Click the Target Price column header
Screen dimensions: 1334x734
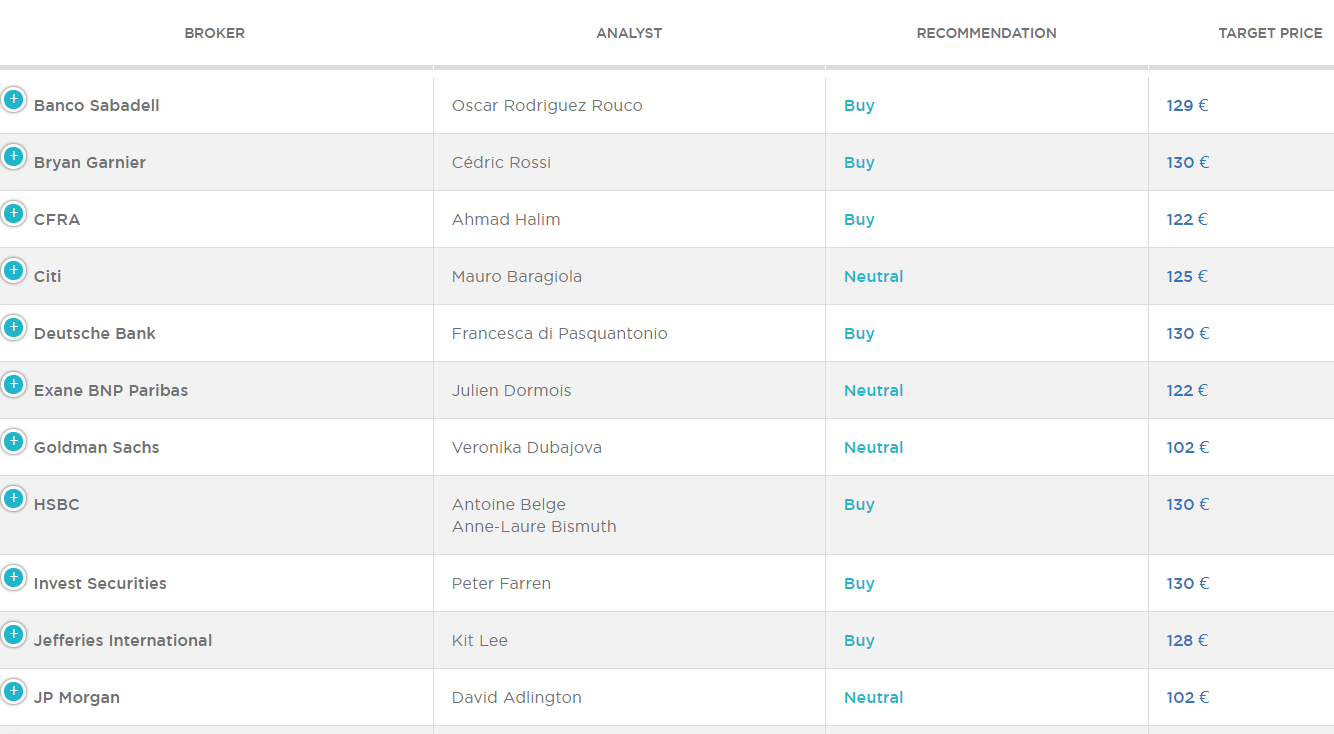(1270, 33)
